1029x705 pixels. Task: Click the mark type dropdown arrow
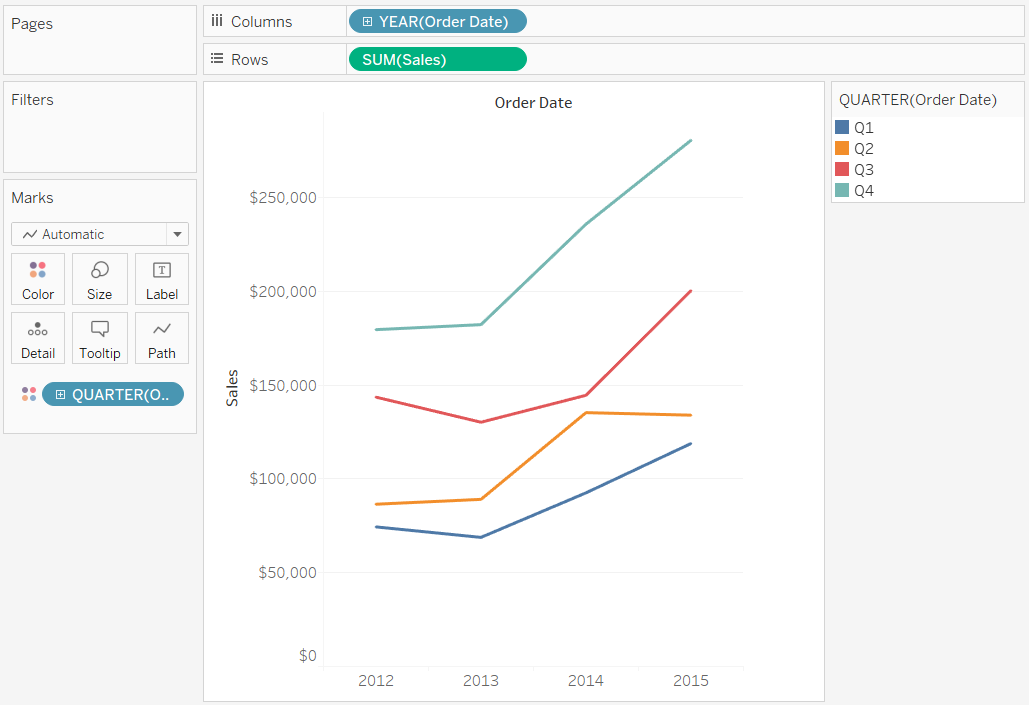click(177, 234)
